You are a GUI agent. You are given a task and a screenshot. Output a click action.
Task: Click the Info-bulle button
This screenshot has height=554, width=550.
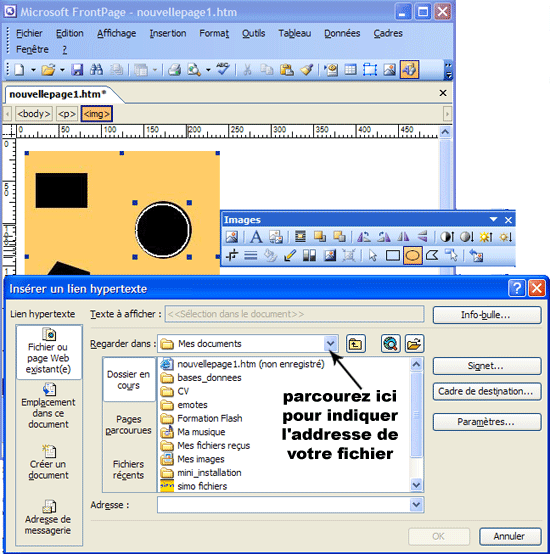pos(487,315)
